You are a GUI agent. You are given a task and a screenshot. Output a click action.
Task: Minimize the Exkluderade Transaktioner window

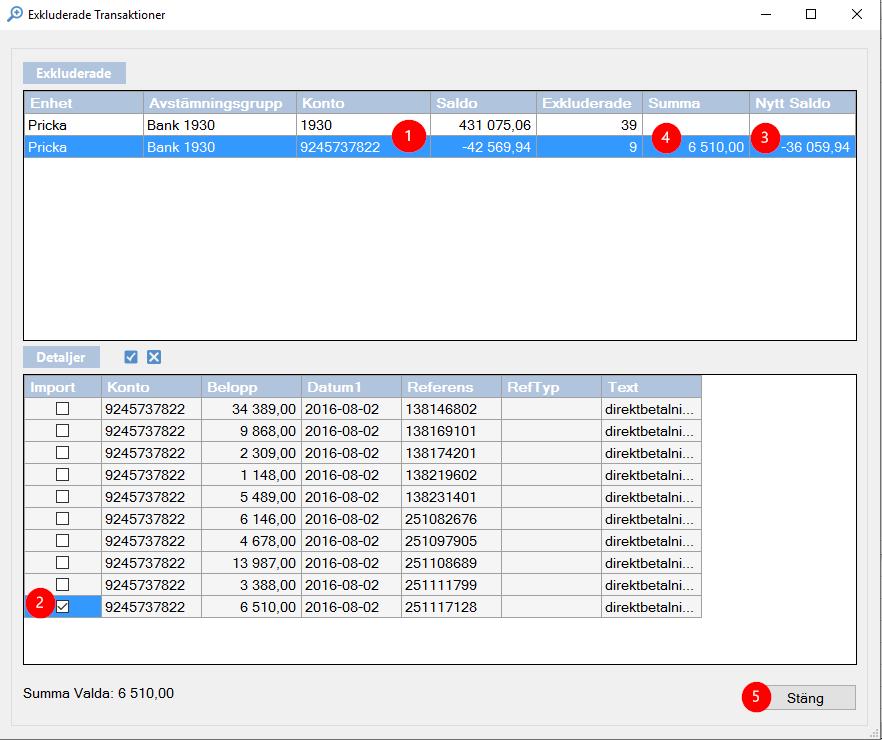pyautogui.click(x=766, y=14)
